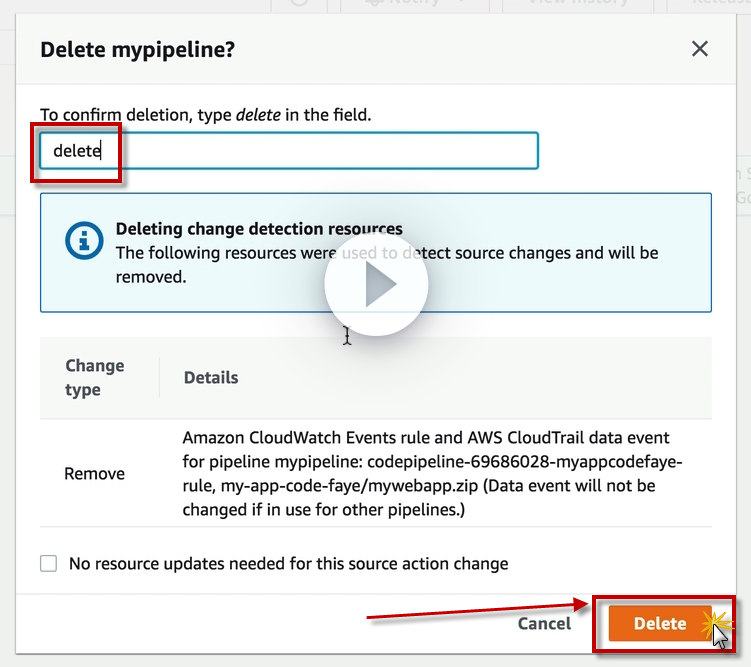The width and height of the screenshot is (751, 667).
Task: Click the confirmation field containing "delete"
Action: [288, 151]
